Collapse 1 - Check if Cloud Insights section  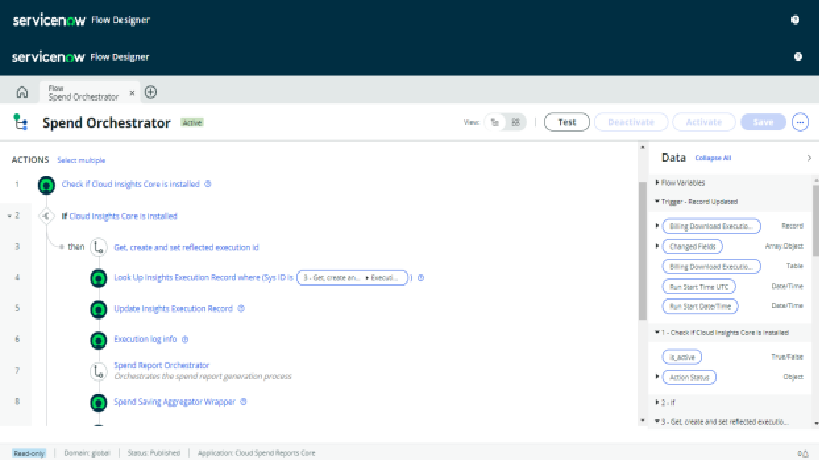coord(657,332)
